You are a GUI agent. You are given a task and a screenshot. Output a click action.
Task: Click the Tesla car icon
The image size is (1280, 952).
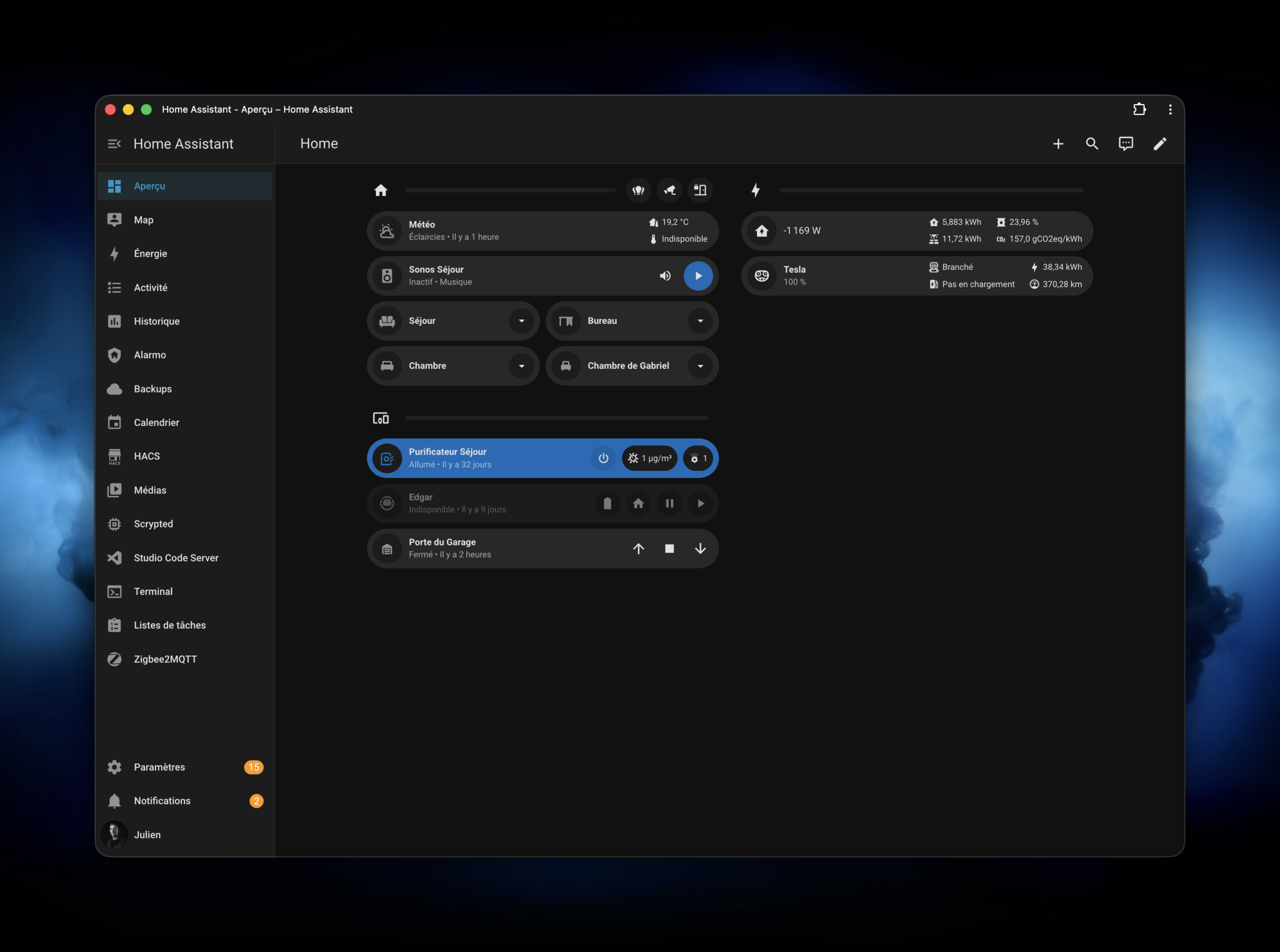coord(762,276)
